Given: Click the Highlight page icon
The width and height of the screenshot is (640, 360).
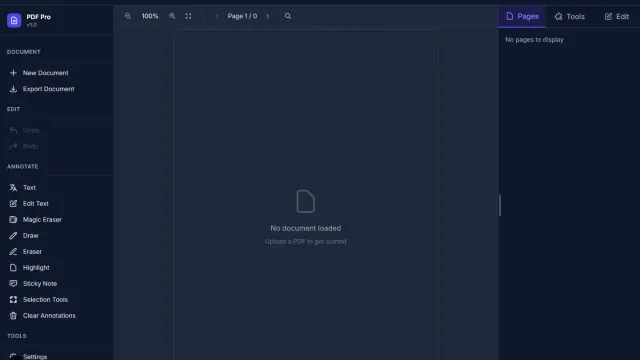Looking at the screenshot, I should point(13,267).
